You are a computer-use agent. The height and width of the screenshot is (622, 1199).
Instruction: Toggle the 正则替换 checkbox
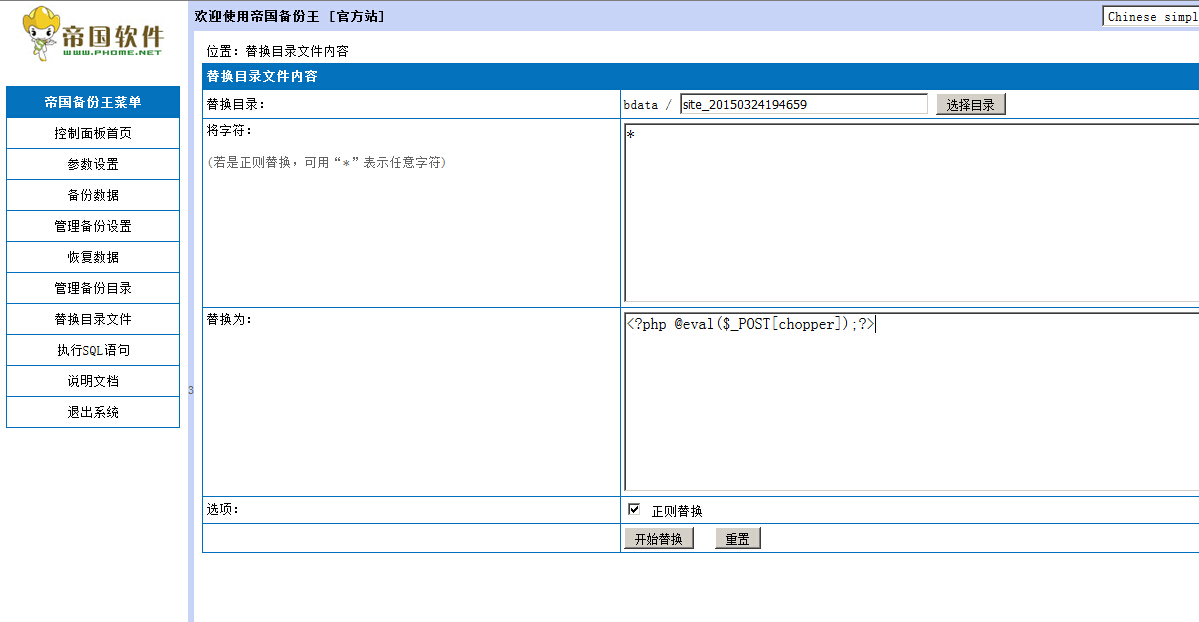[x=634, y=510]
